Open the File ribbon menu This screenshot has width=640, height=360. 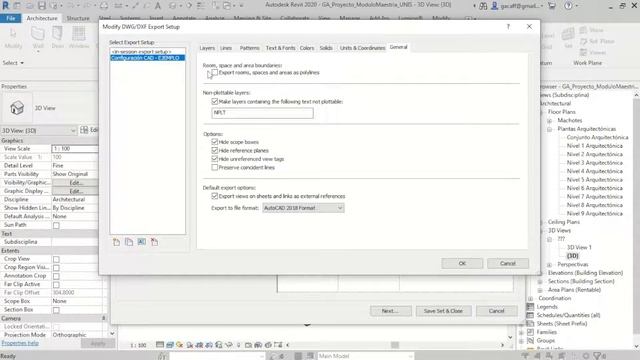pyautogui.click(x=11, y=18)
